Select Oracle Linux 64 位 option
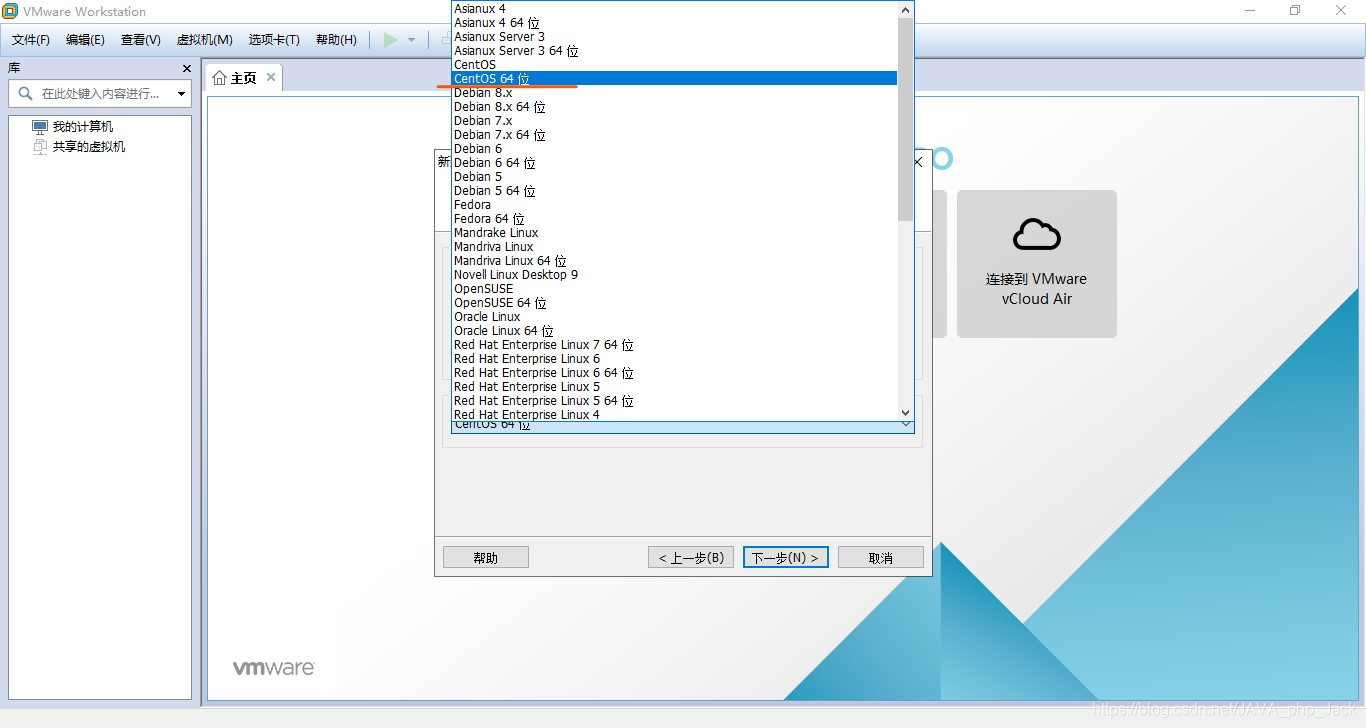The image size is (1366, 728). 675,330
